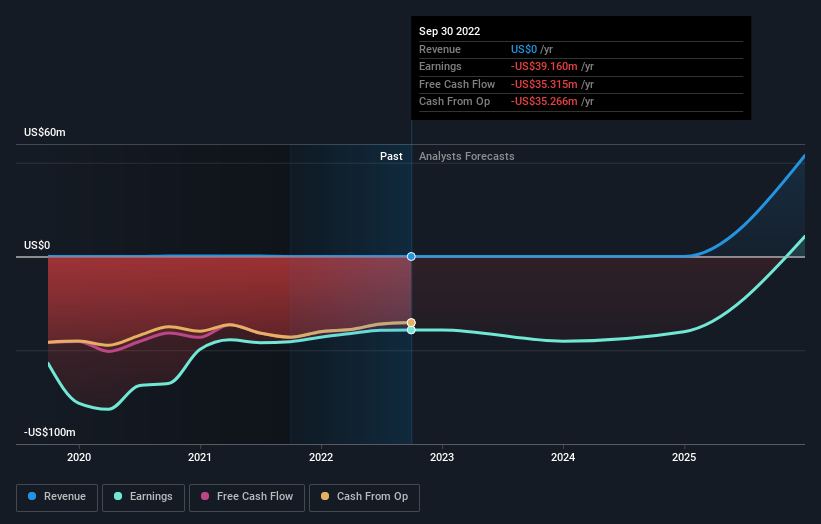The width and height of the screenshot is (821, 524).
Task: Click the -US$39.160m earnings value
Action: point(544,66)
